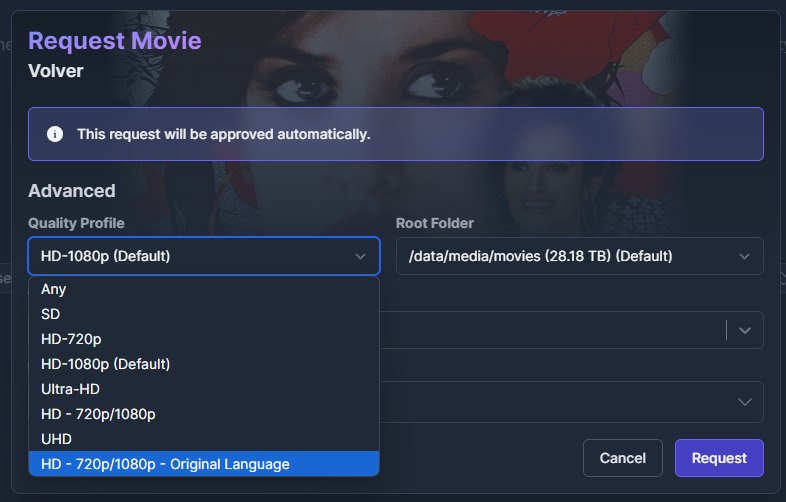Screen dimensions: 786x502
Task: Click the Quality Profile field showing HD-1080p
Action: (x=190, y=256)
